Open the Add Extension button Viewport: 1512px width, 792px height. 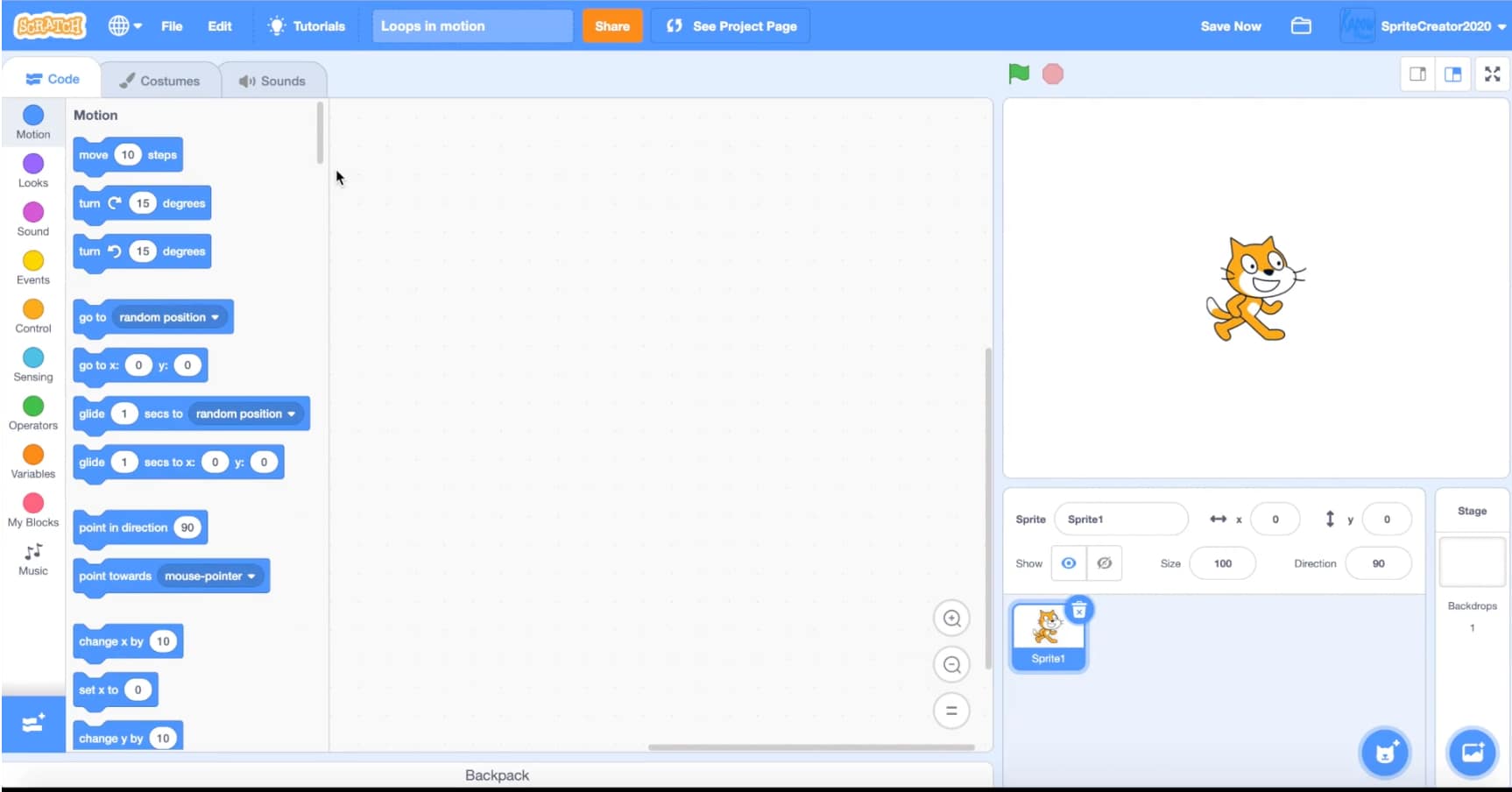[33, 724]
